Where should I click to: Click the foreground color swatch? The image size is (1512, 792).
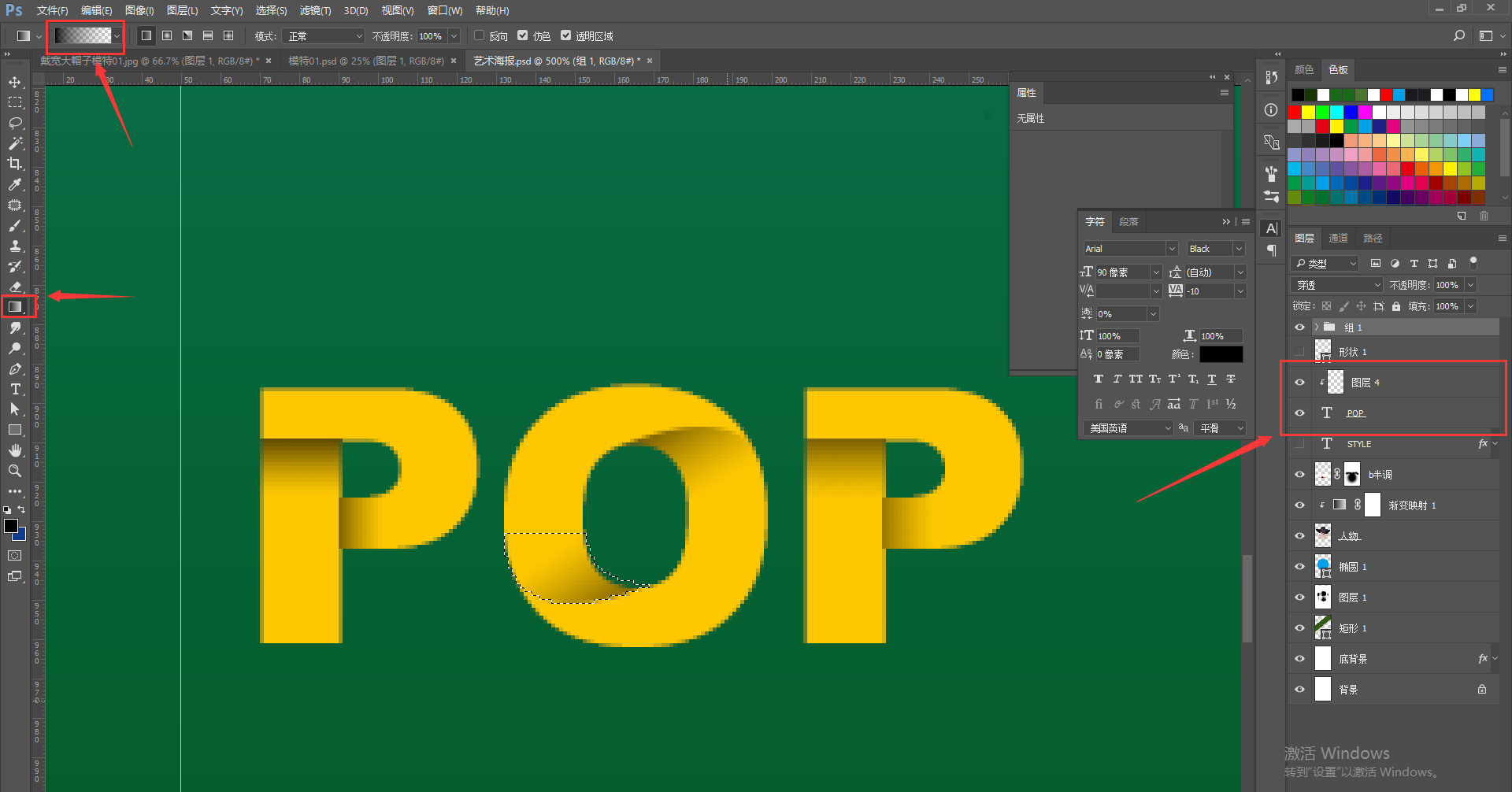tap(10, 526)
